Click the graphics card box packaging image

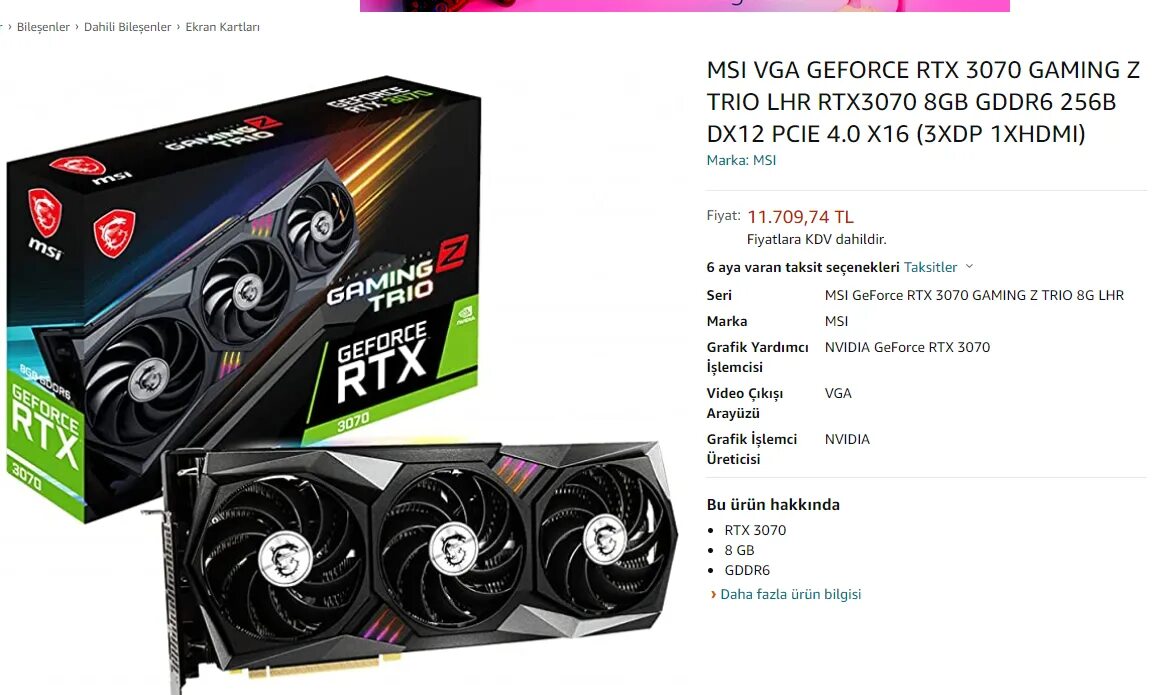tap(244, 295)
